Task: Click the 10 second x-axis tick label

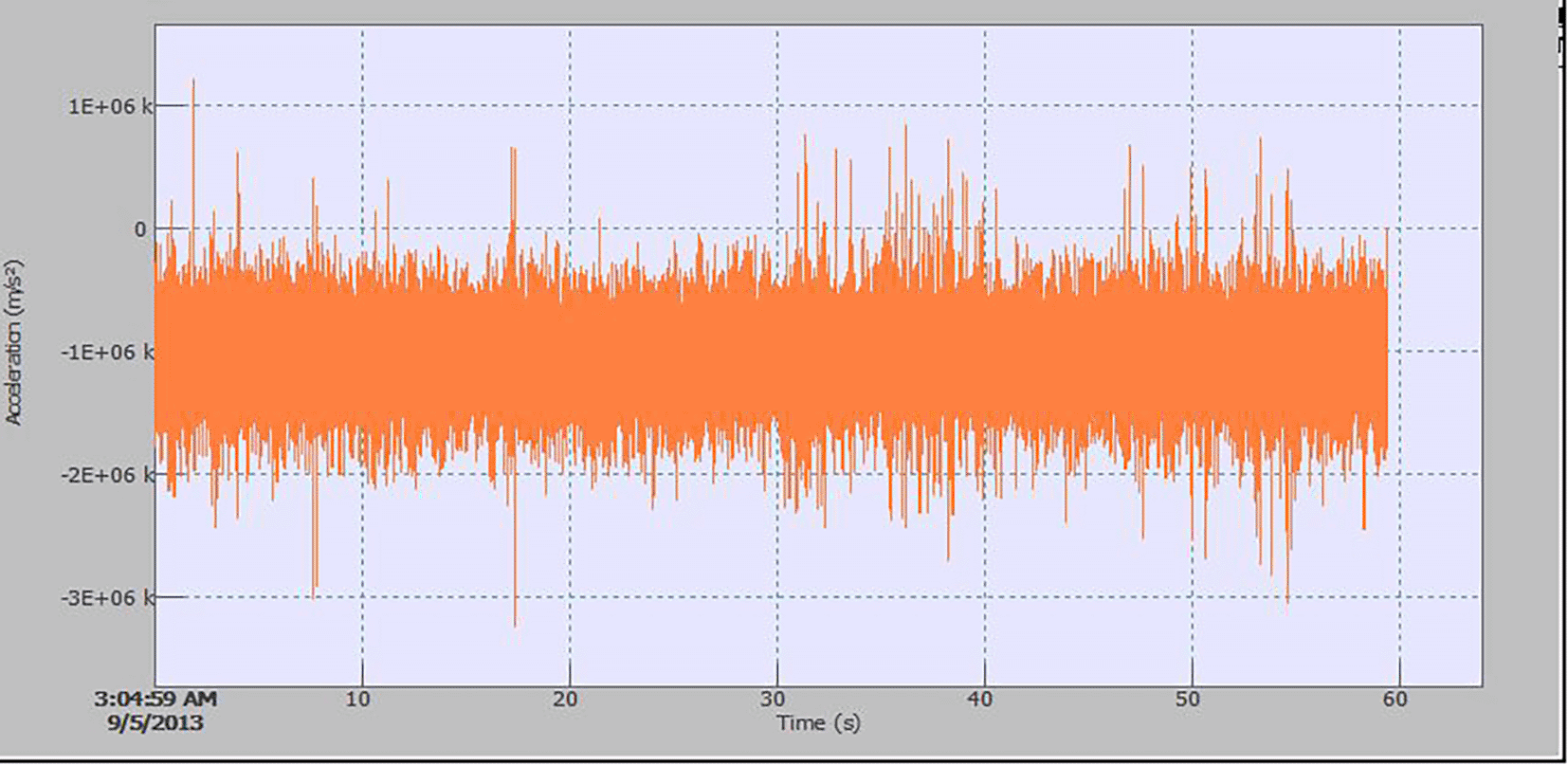Action: click(x=357, y=700)
